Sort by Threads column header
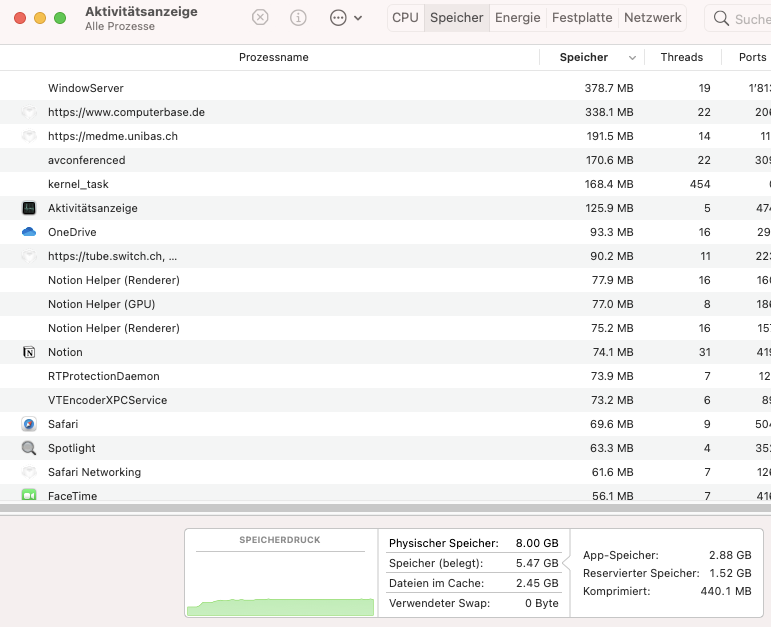This screenshot has width=771, height=627. [682, 58]
